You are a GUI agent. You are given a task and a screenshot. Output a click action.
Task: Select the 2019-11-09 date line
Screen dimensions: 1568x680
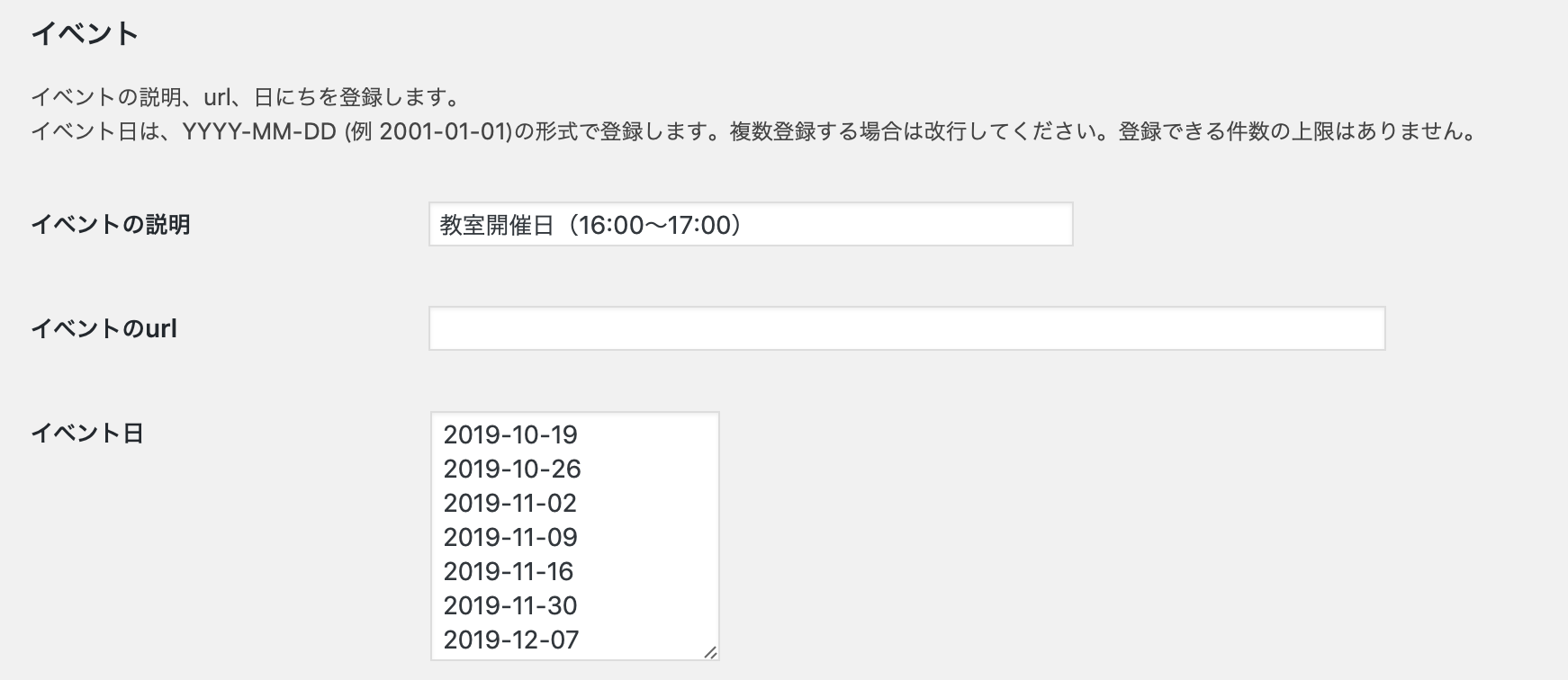[x=510, y=538]
